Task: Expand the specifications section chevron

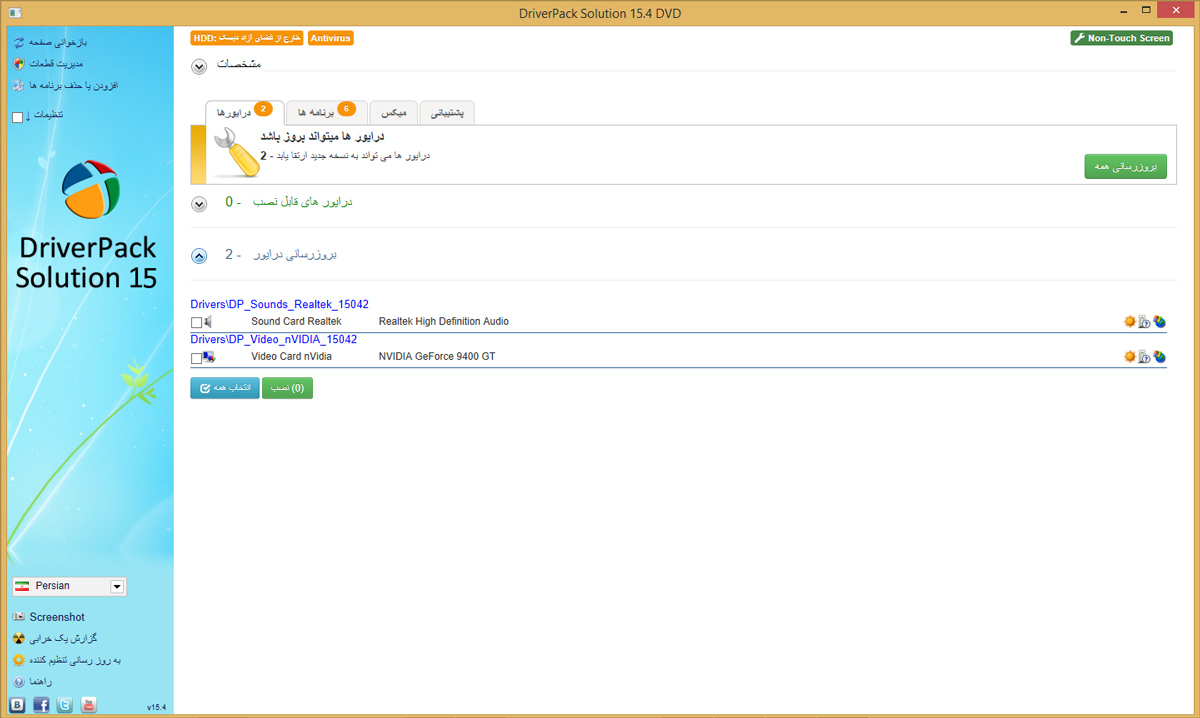Action: click(199, 66)
